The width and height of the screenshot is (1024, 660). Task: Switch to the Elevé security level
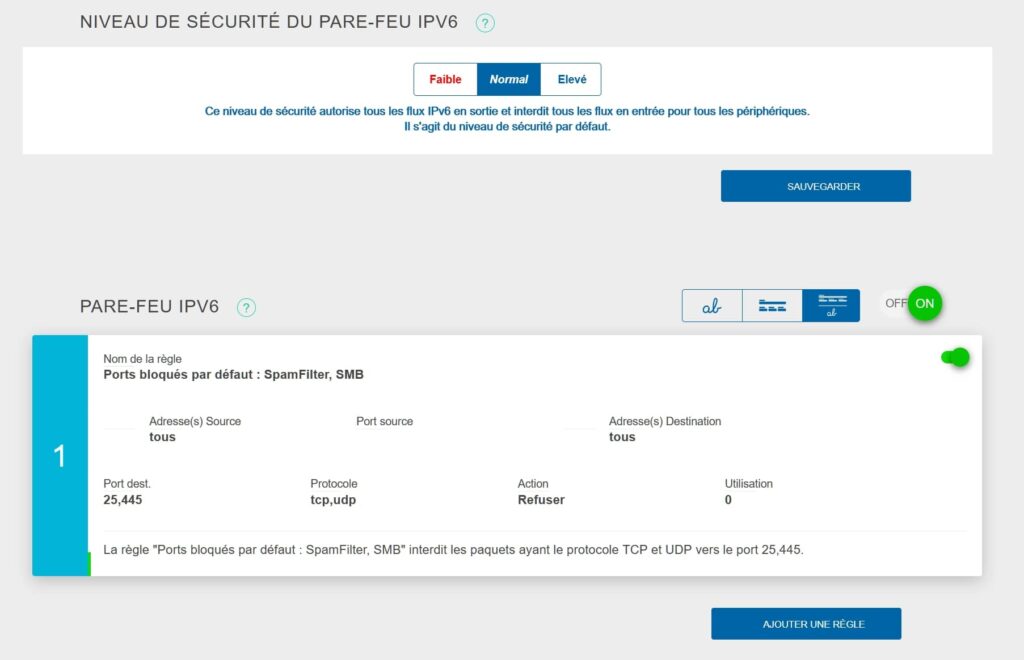pos(572,79)
